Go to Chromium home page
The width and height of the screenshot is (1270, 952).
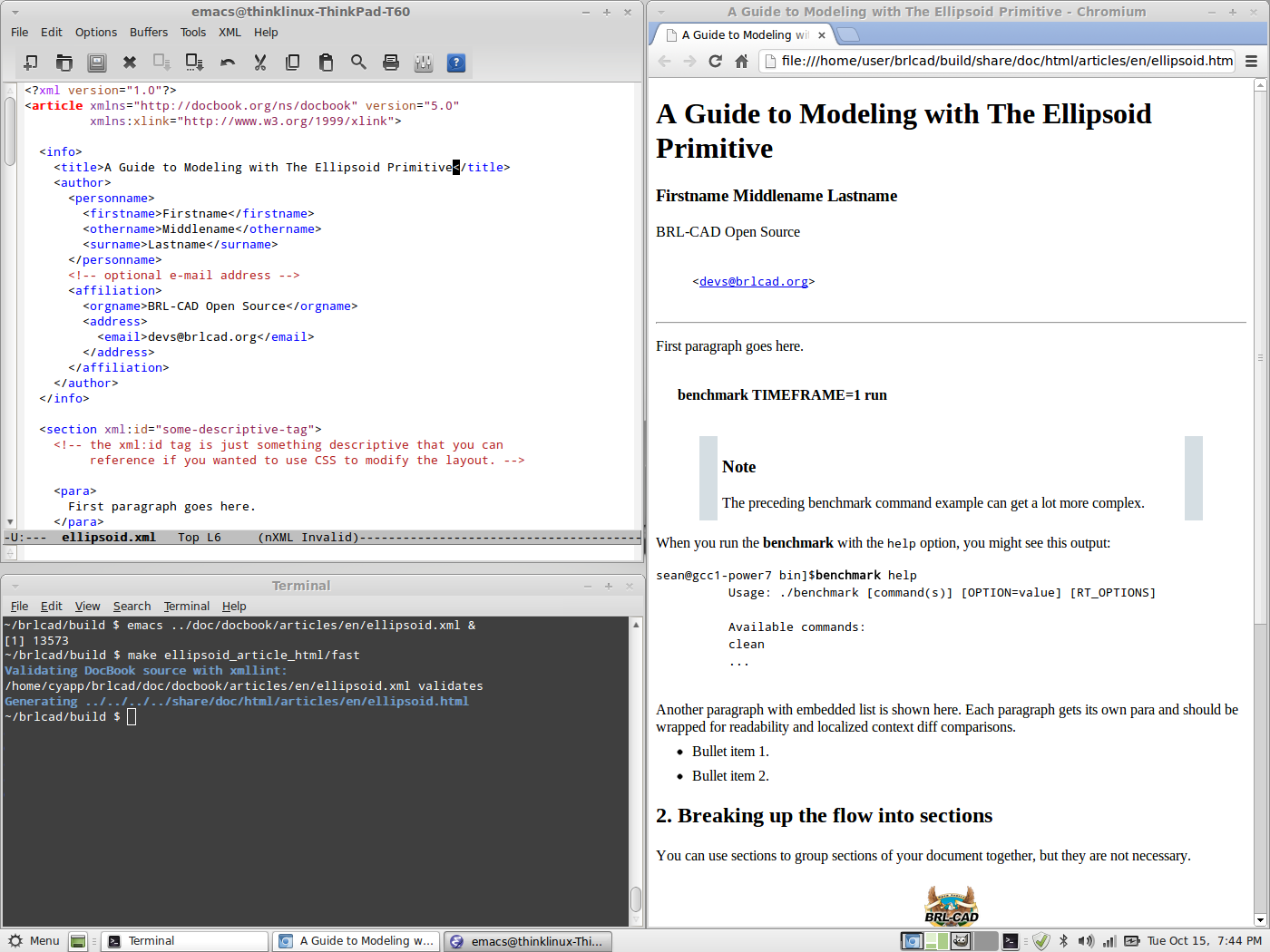(x=741, y=61)
